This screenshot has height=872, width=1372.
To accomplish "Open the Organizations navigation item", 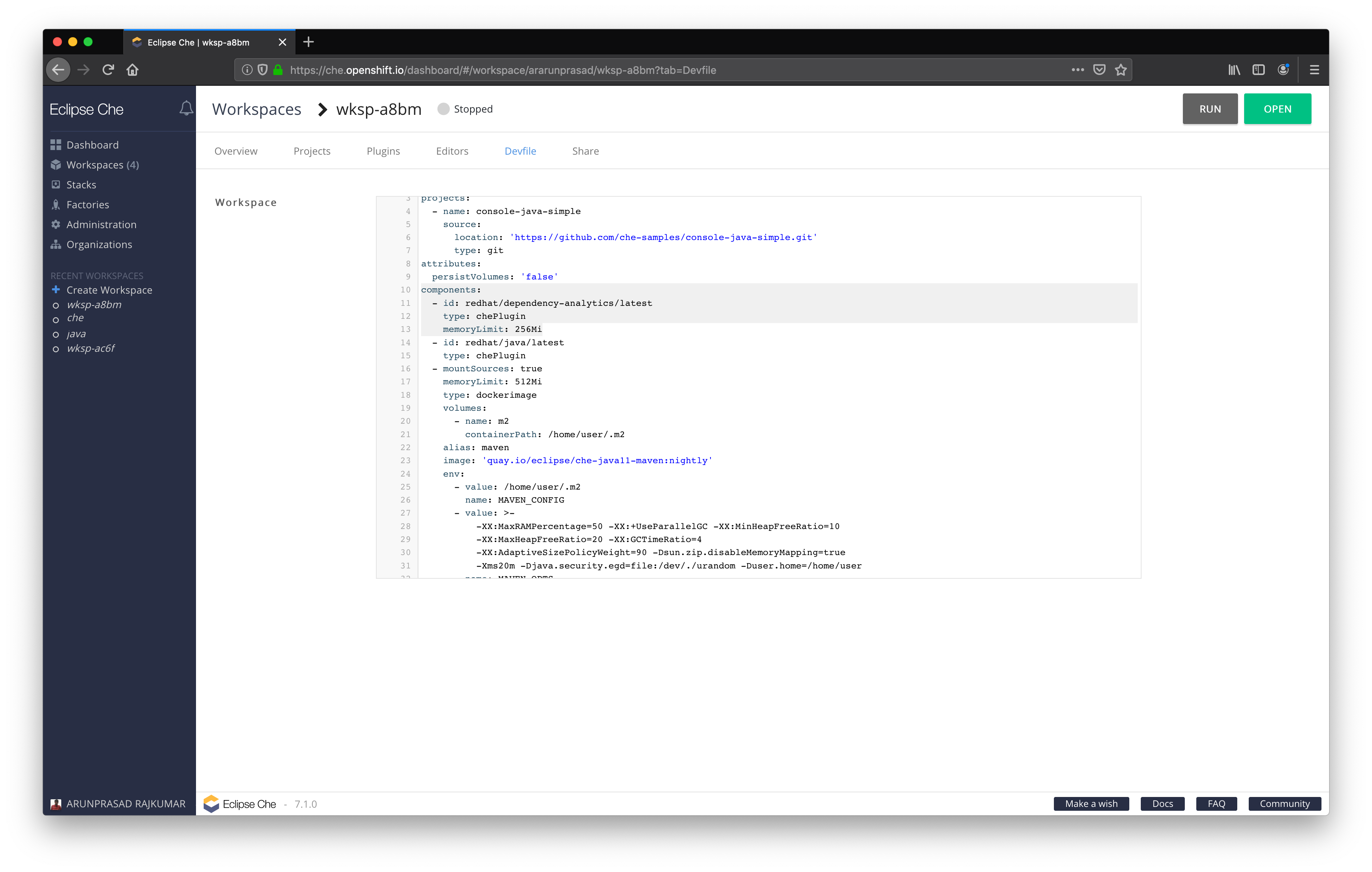I will (x=99, y=244).
